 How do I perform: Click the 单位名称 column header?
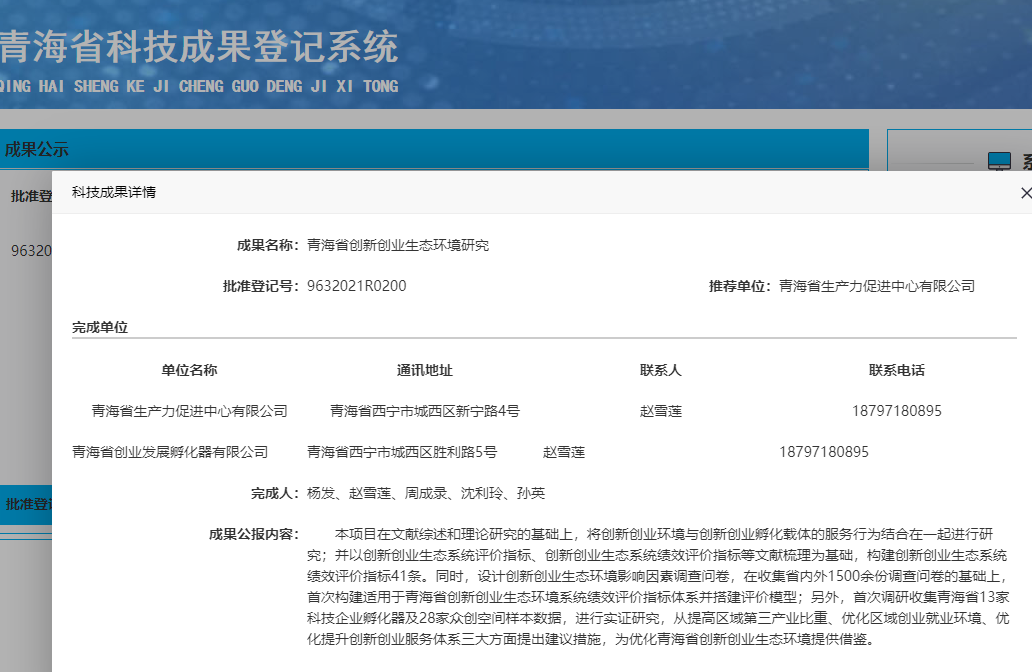pos(189,370)
